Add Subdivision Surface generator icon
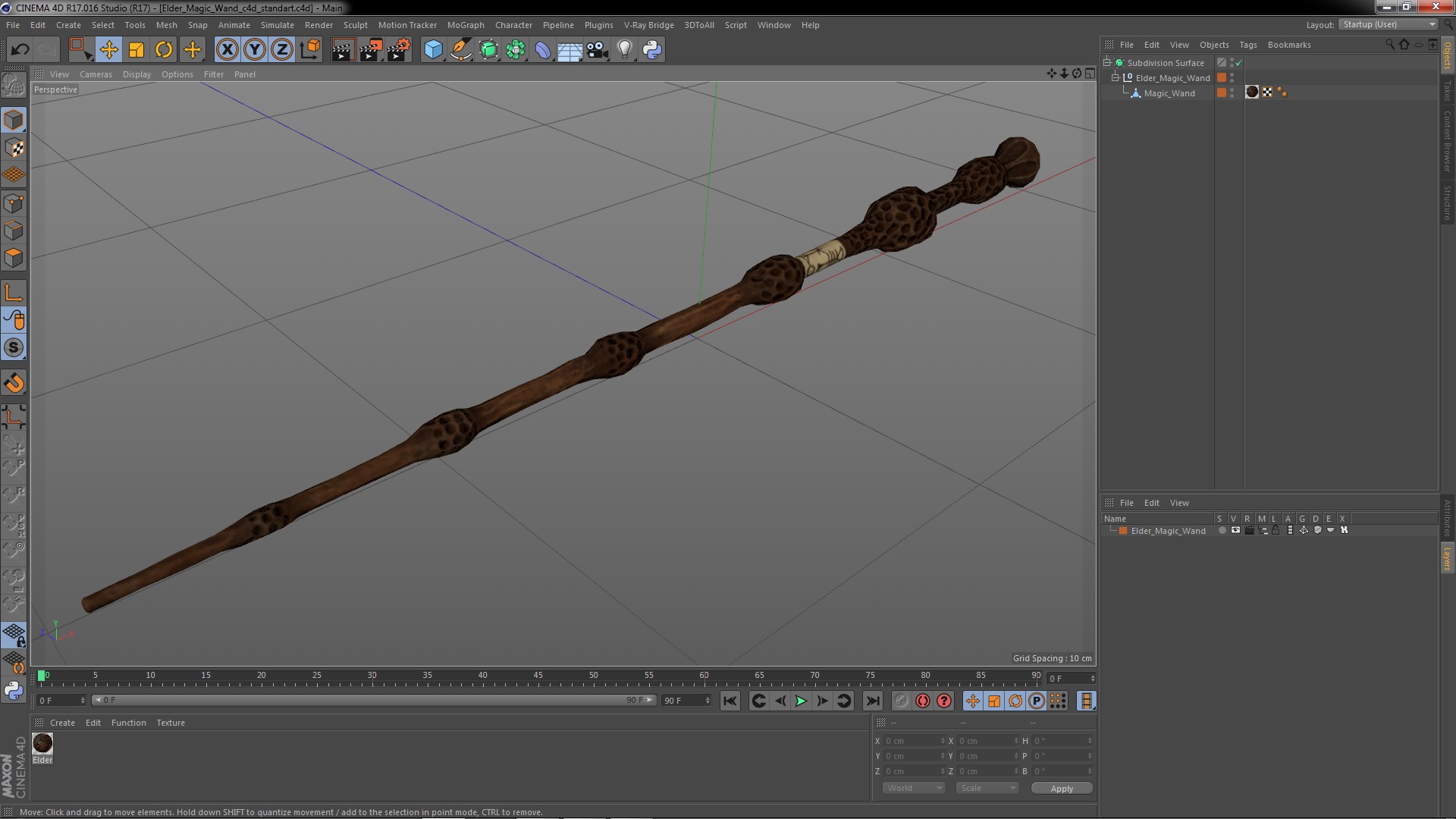Viewport: 1456px width, 819px height. 488,50
